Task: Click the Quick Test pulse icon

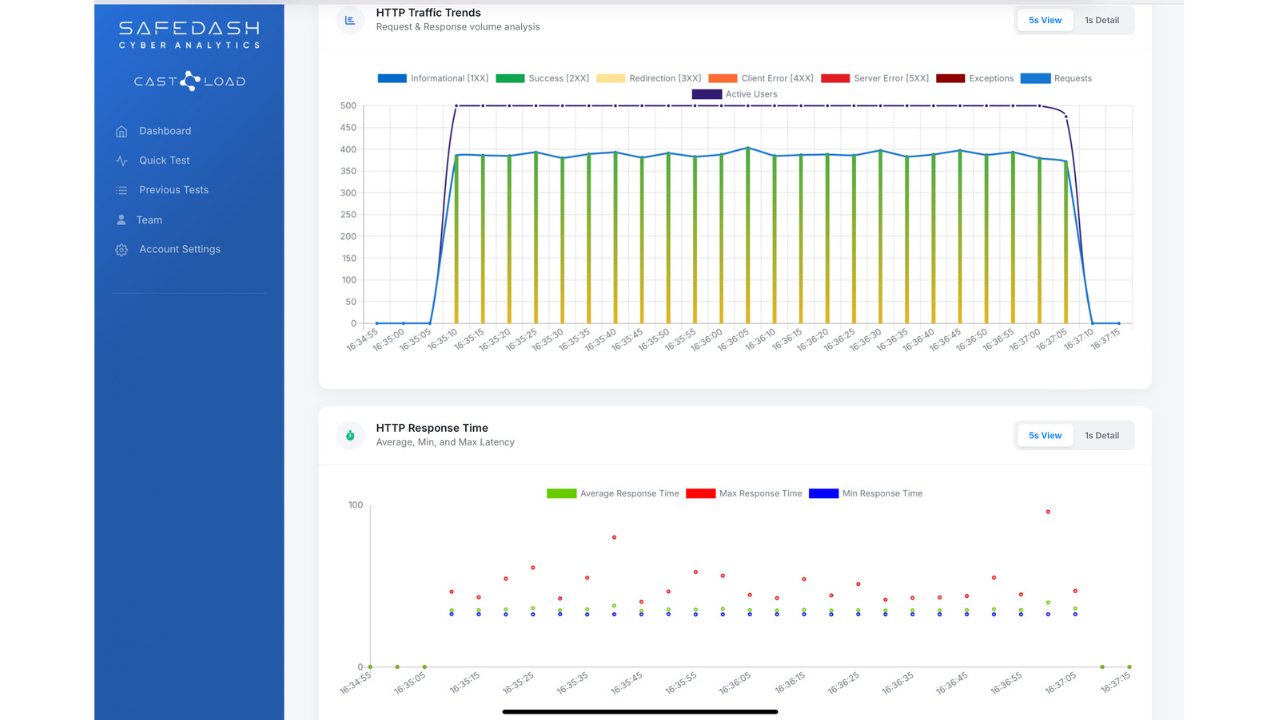Action: tap(121, 160)
